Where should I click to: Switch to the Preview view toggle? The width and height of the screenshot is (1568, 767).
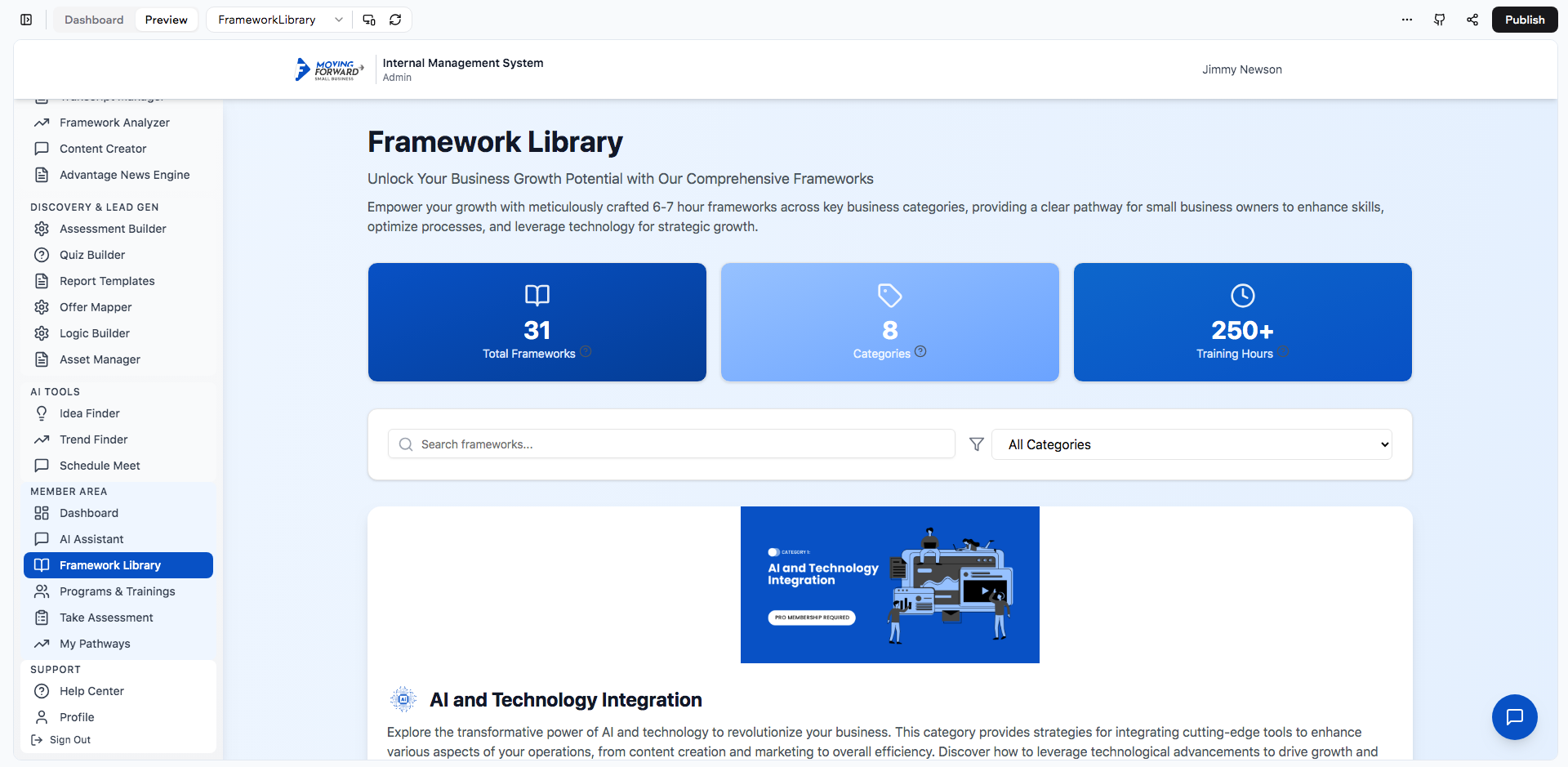(166, 20)
